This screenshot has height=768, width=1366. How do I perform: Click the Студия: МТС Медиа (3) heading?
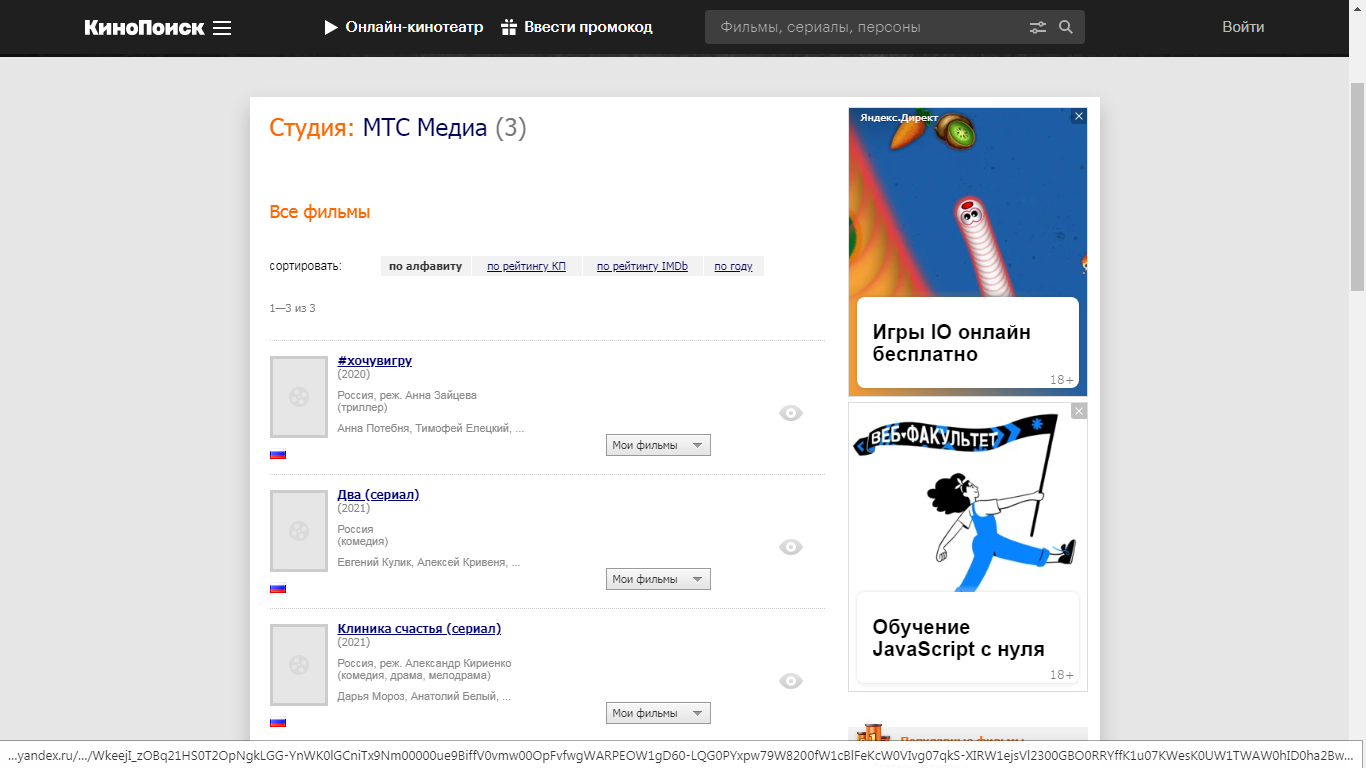click(398, 128)
